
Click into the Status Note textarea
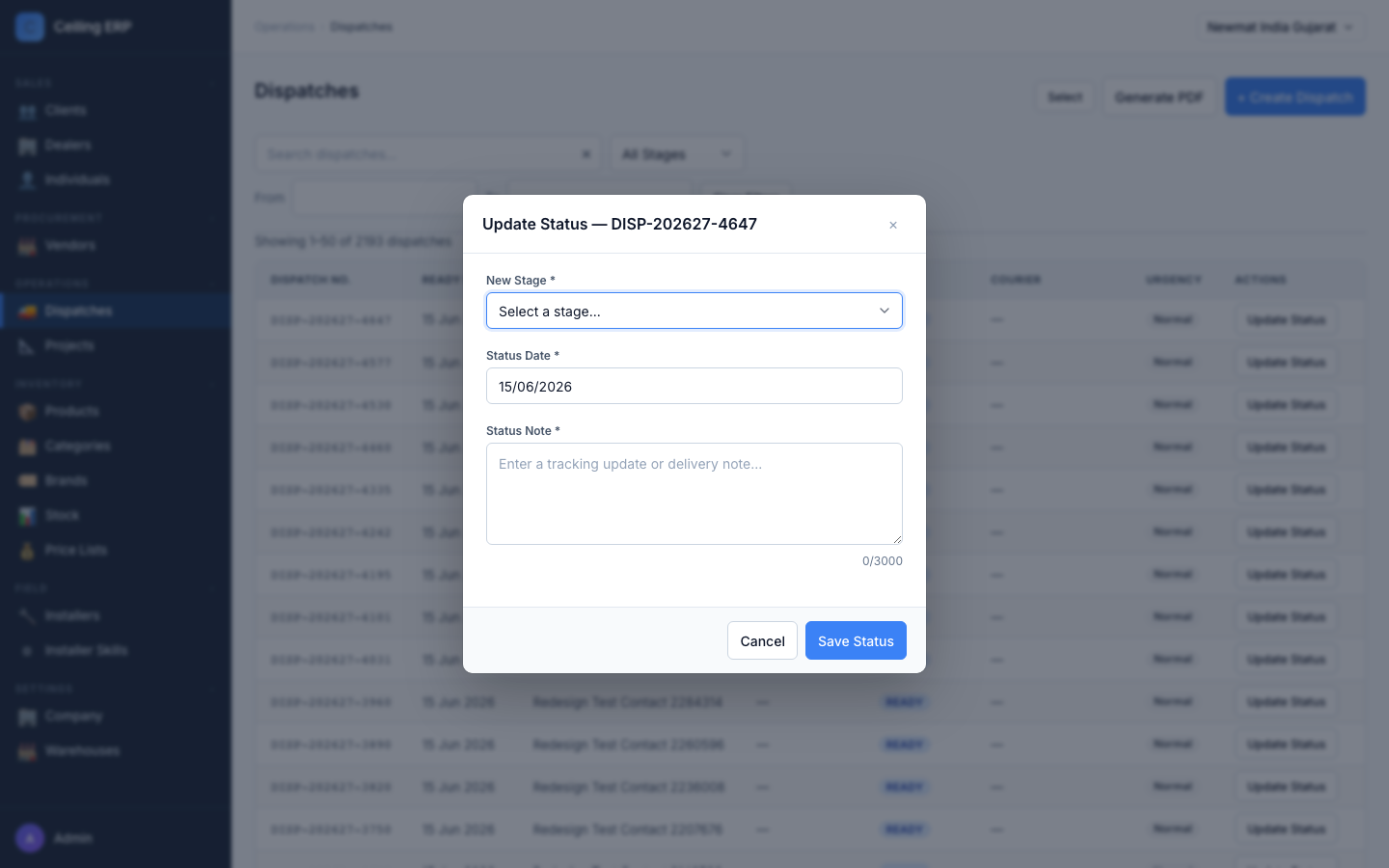(694, 494)
